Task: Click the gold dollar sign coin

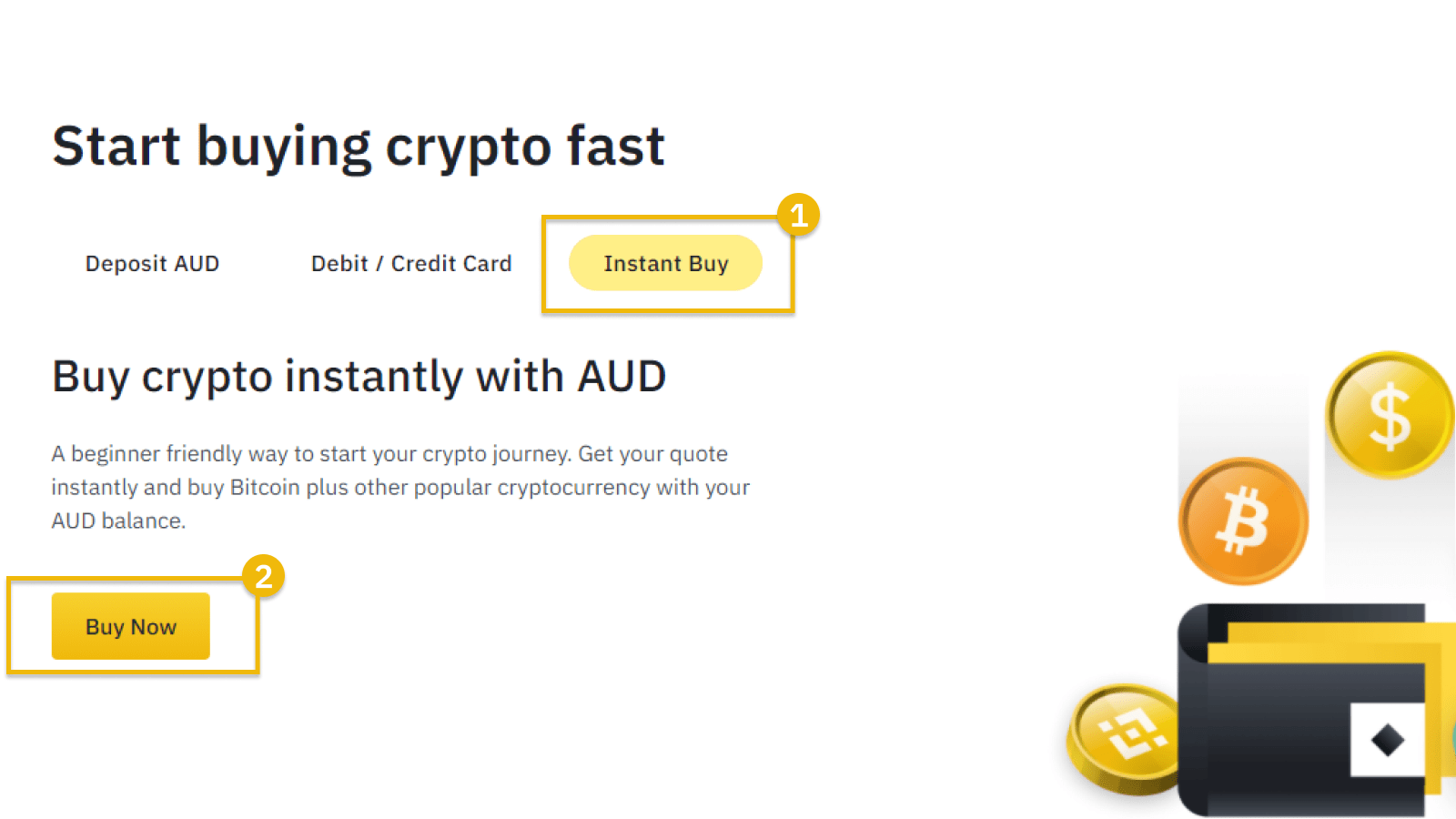Action: 1390,415
